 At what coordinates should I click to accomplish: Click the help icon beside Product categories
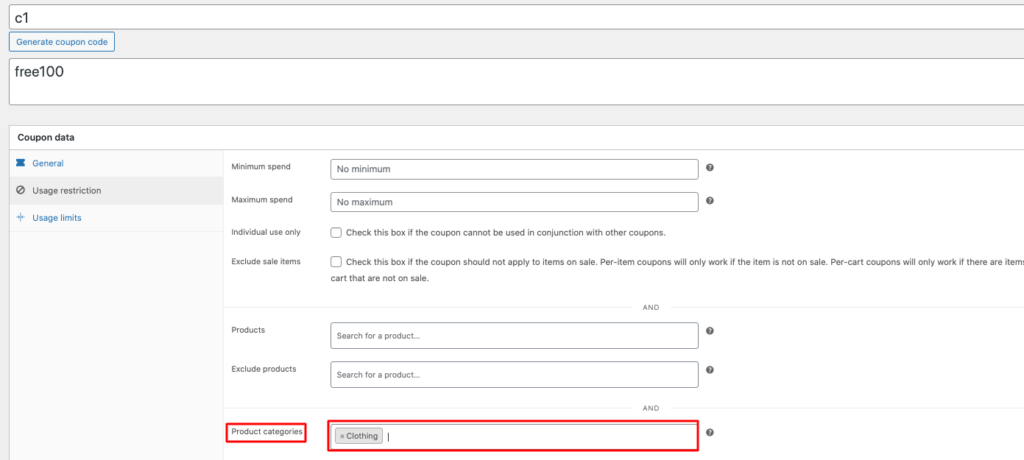pos(709,433)
